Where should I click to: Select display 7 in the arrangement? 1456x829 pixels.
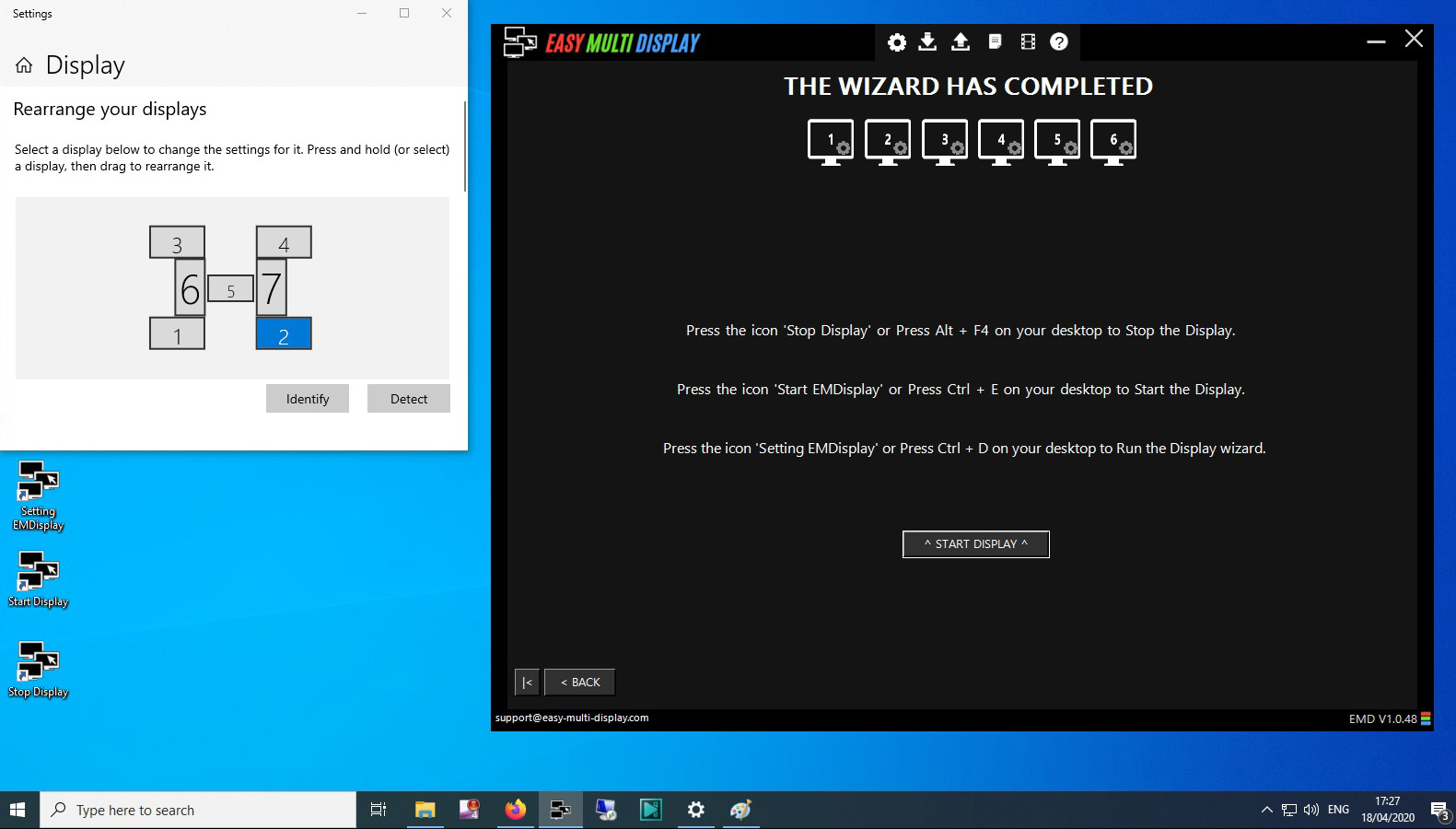tap(271, 287)
